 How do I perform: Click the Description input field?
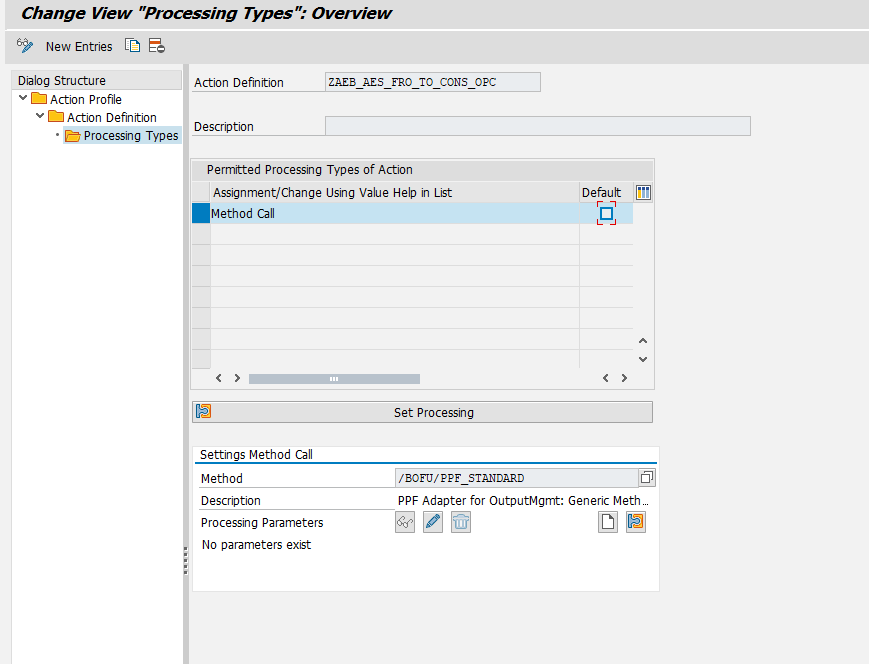[x=538, y=126]
